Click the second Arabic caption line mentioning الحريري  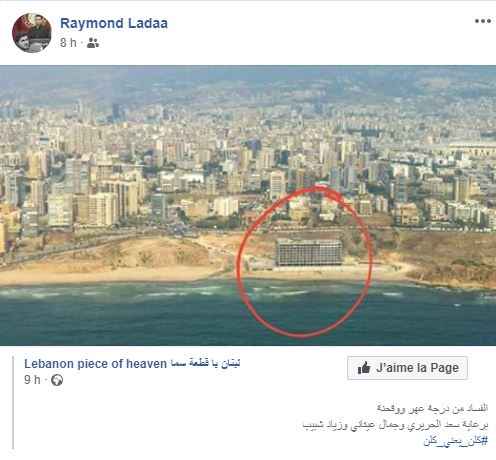pyautogui.click(x=395, y=425)
